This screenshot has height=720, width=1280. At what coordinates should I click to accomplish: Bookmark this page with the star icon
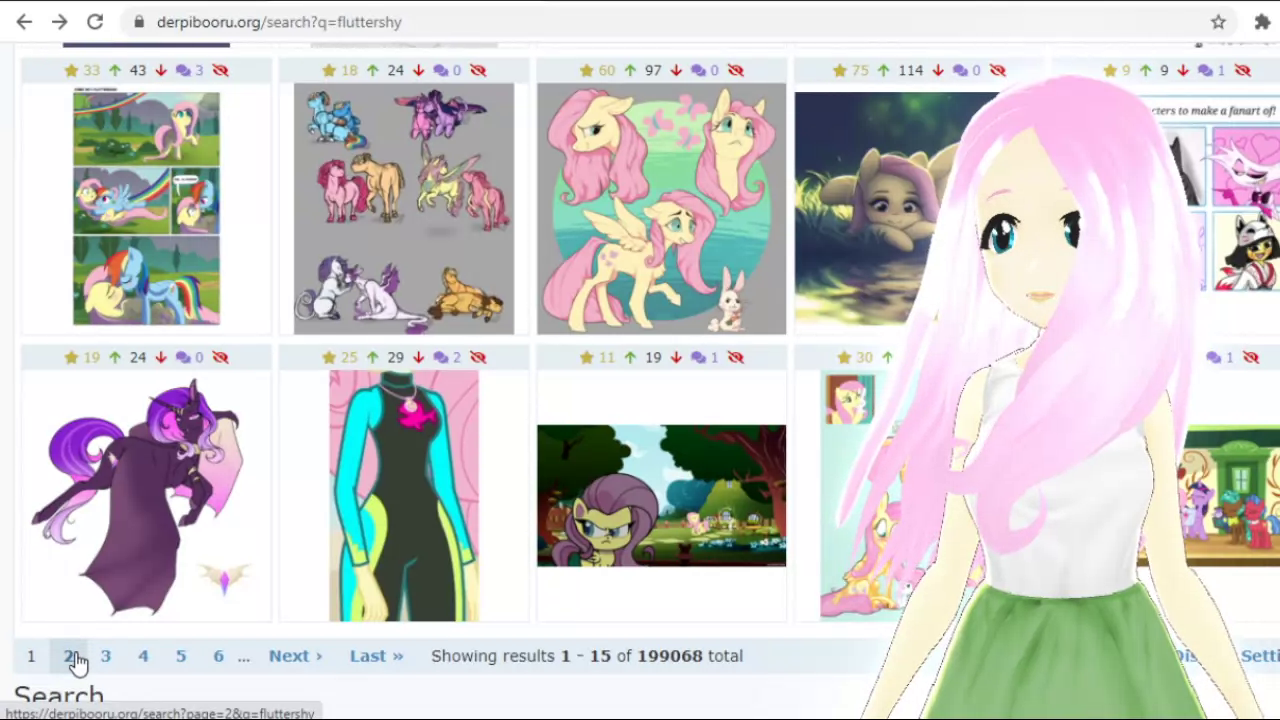click(x=1218, y=21)
